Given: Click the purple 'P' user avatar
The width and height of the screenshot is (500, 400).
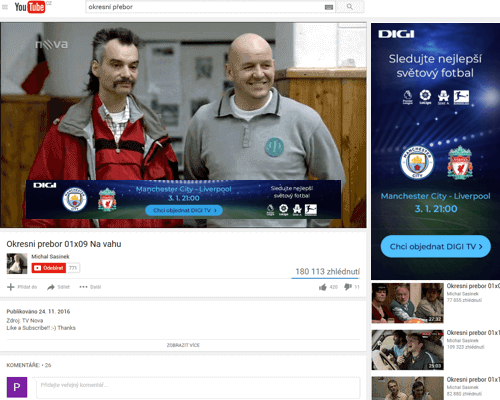Looking at the screenshot, I should pyautogui.click(x=17, y=387).
